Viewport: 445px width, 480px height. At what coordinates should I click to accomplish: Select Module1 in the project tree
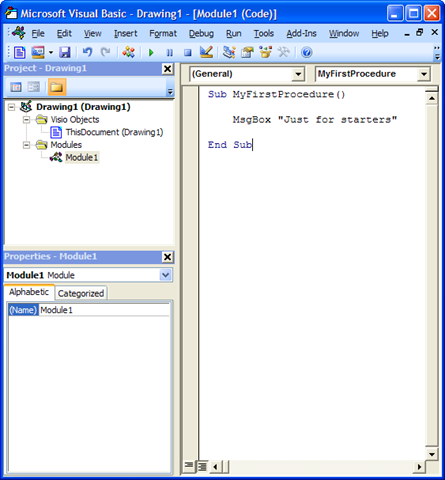(82, 157)
